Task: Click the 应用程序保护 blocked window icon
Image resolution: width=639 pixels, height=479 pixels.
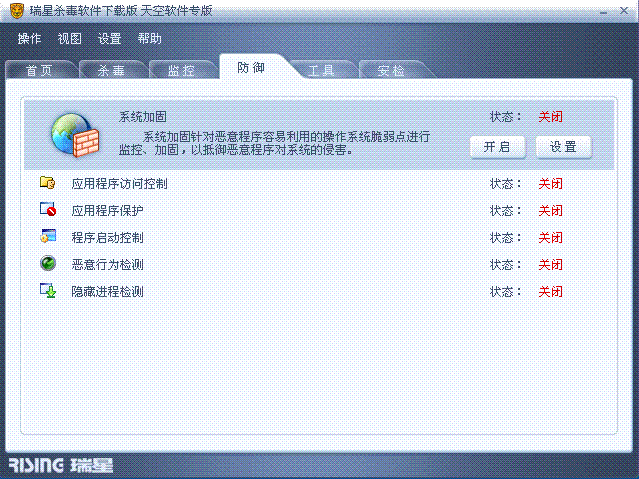Action: pyautogui.click(x=48, y=209)
